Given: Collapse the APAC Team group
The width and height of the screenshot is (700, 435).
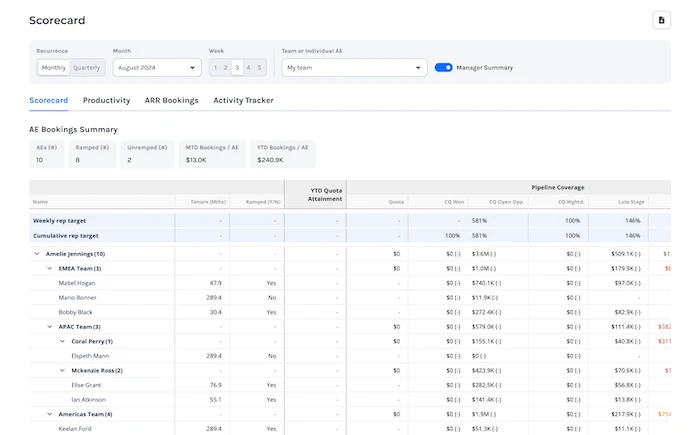Looking at the screenshot, I should pos(50,326).
